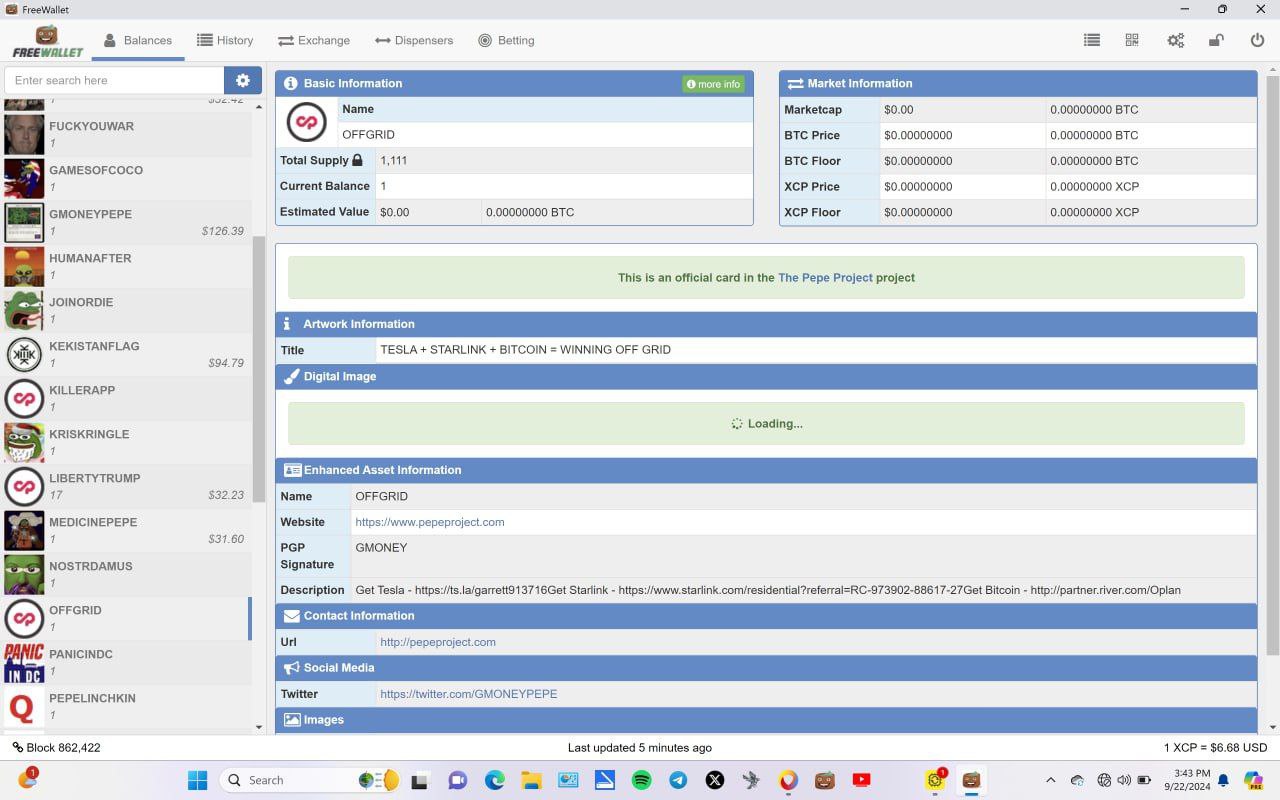
Task: Click 1 XCP = $6.68 USD status text
Action: (x=1215, y=747)
